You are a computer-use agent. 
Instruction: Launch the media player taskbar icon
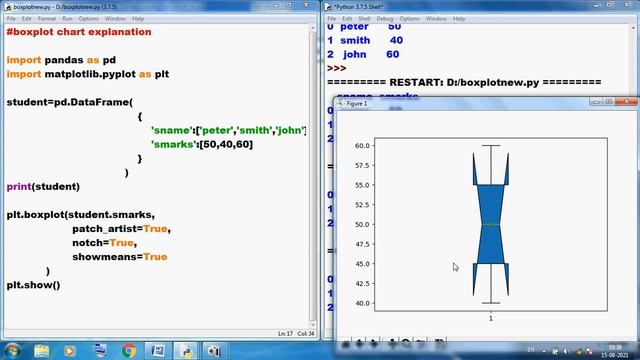click(69, 351)
